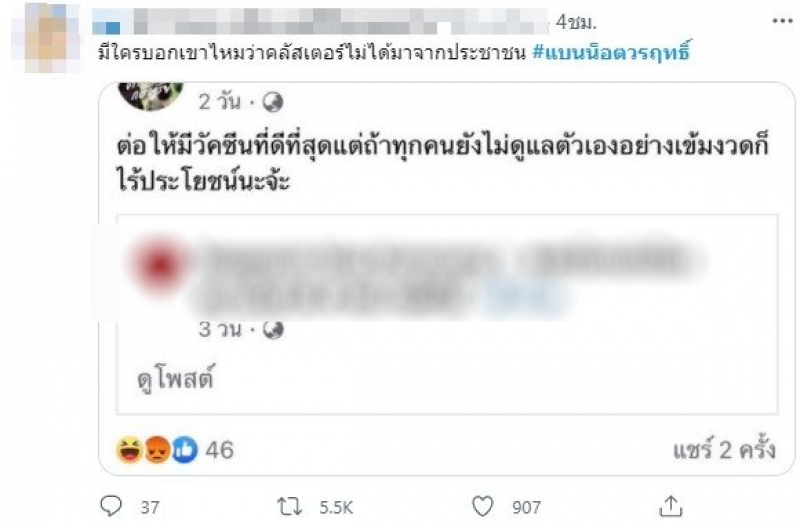
Task: Open the share upload icon
Action: click(671, 506)
